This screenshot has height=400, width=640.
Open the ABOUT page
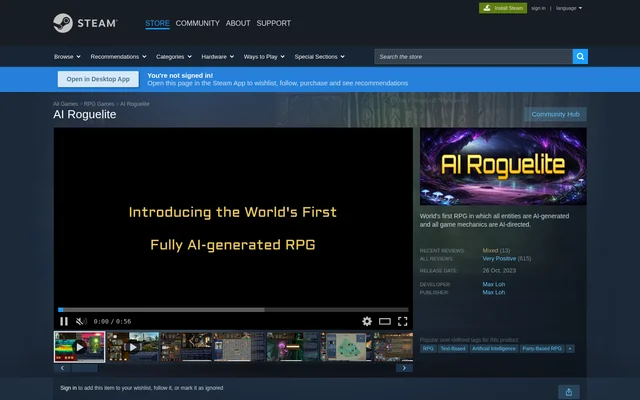tap(238, 23)
